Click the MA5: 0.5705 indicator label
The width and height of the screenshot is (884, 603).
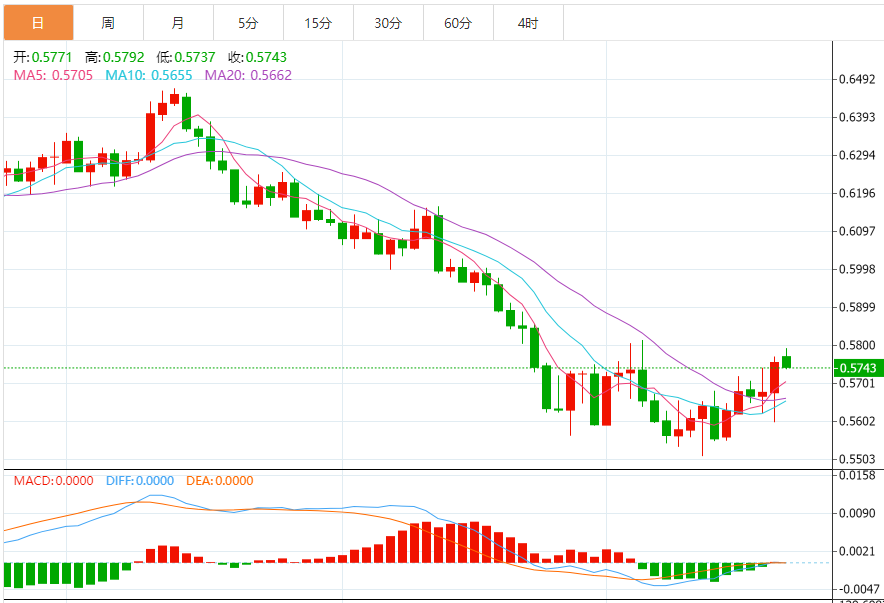pos(53,75)
